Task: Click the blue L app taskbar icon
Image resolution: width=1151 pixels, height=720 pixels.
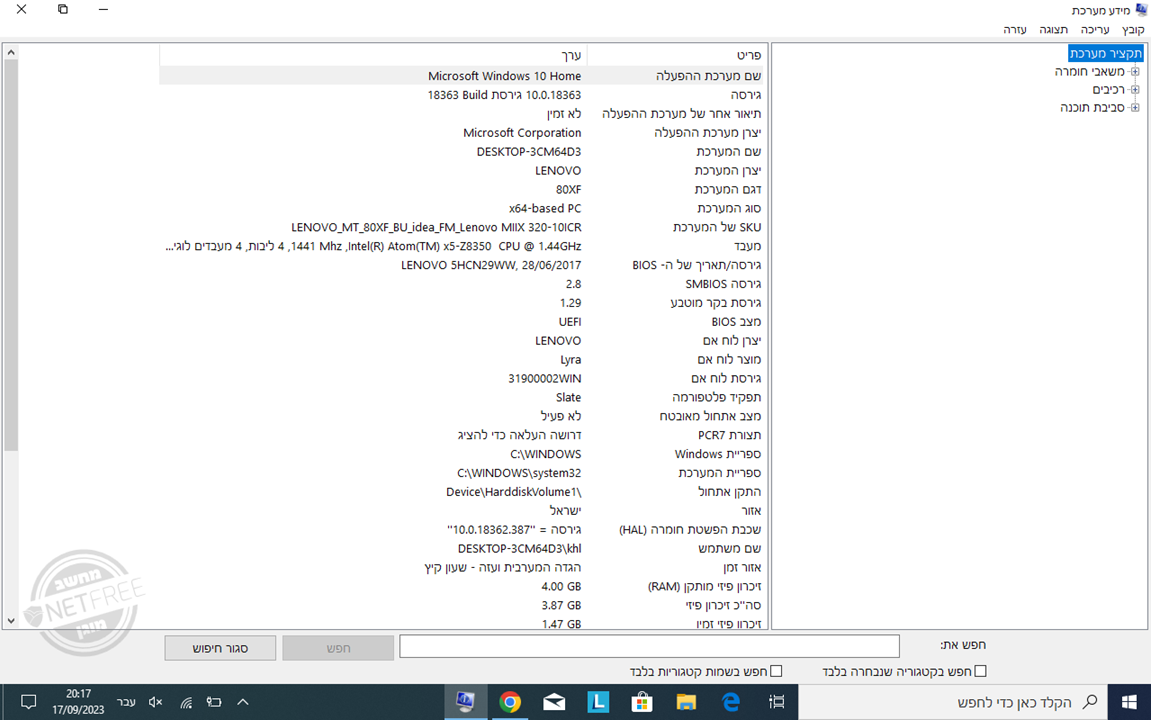Action: 598,702
